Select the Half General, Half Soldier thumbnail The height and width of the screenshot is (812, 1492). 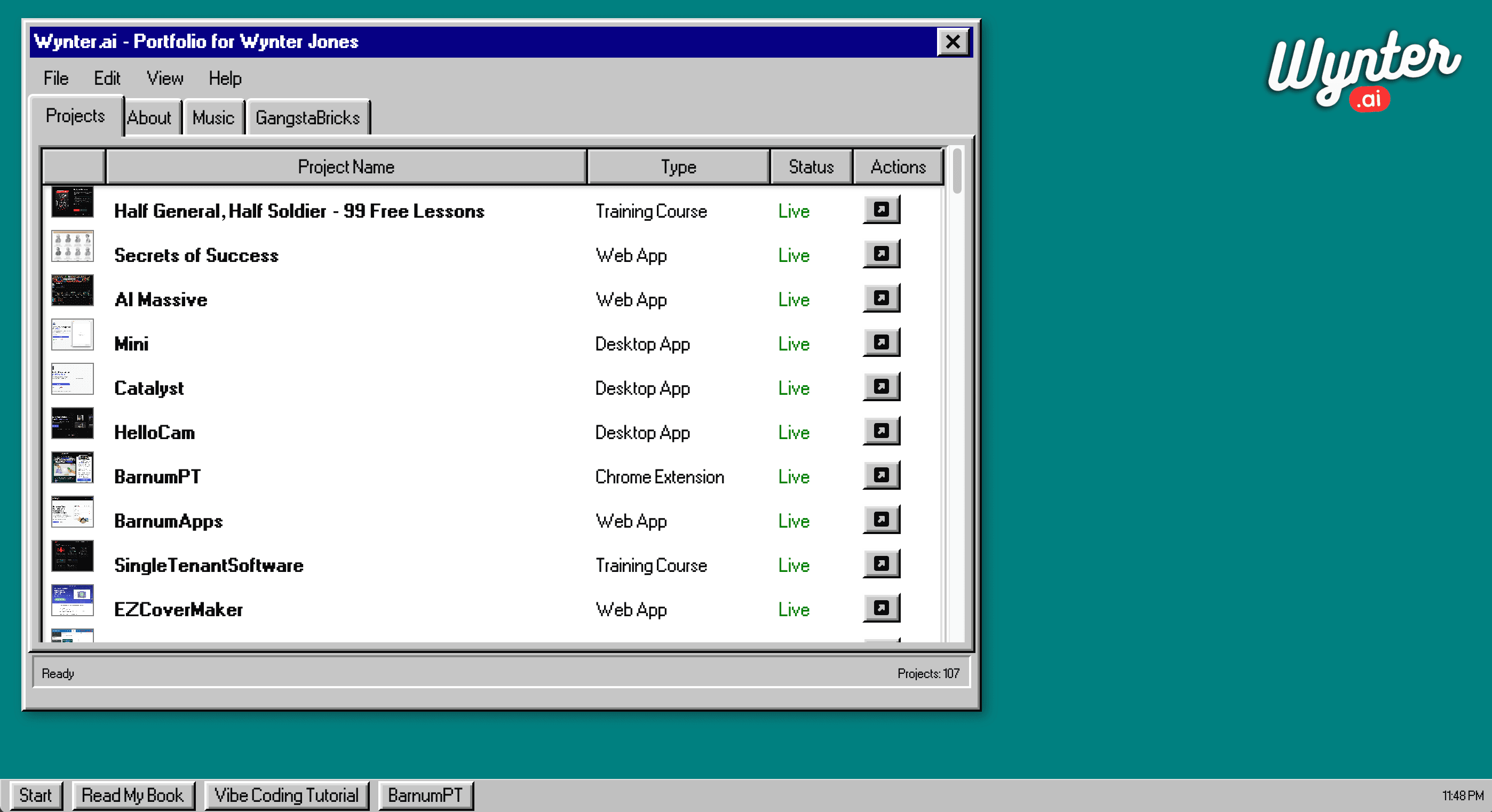click(73, 202)
